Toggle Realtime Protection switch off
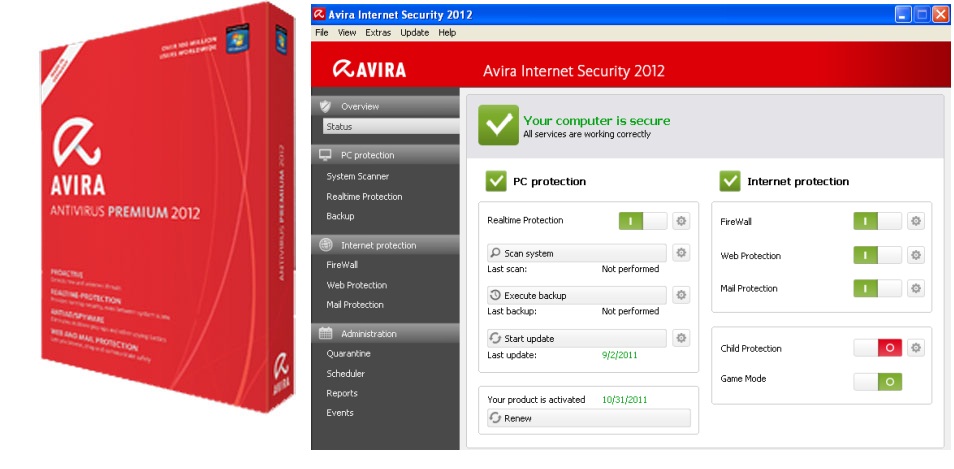 (x=642, y=221)
